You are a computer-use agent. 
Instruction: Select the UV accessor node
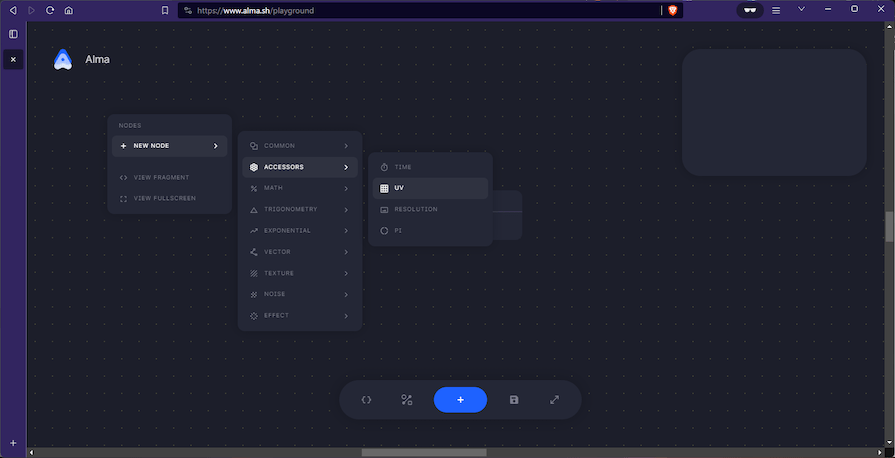click(430, 188)
